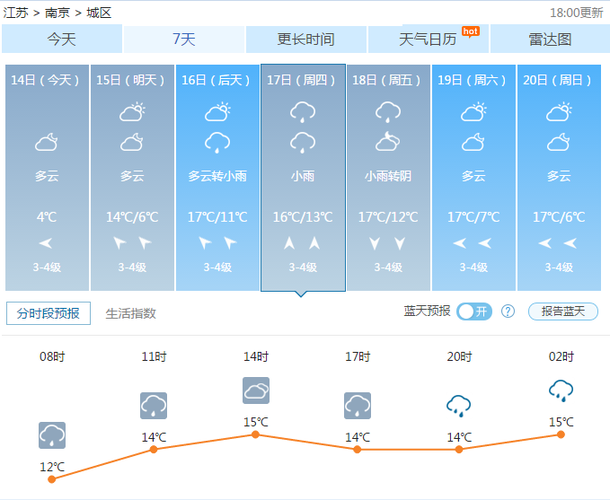
Task: Click the first south wind arrow for 18日
Action: [375, 243]
